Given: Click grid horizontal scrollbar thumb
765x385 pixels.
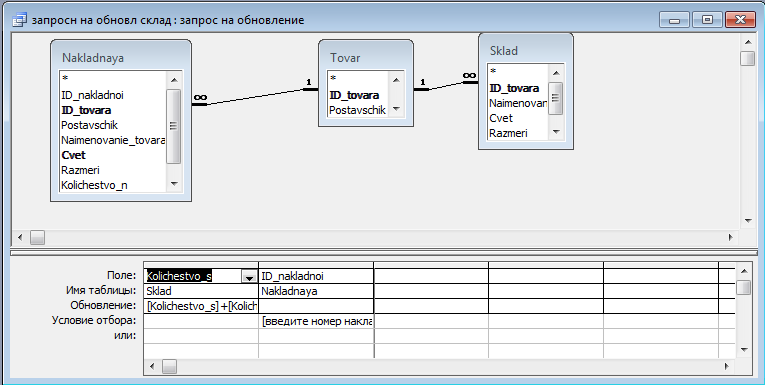Looking at the screenshot, I should point(169,366).
